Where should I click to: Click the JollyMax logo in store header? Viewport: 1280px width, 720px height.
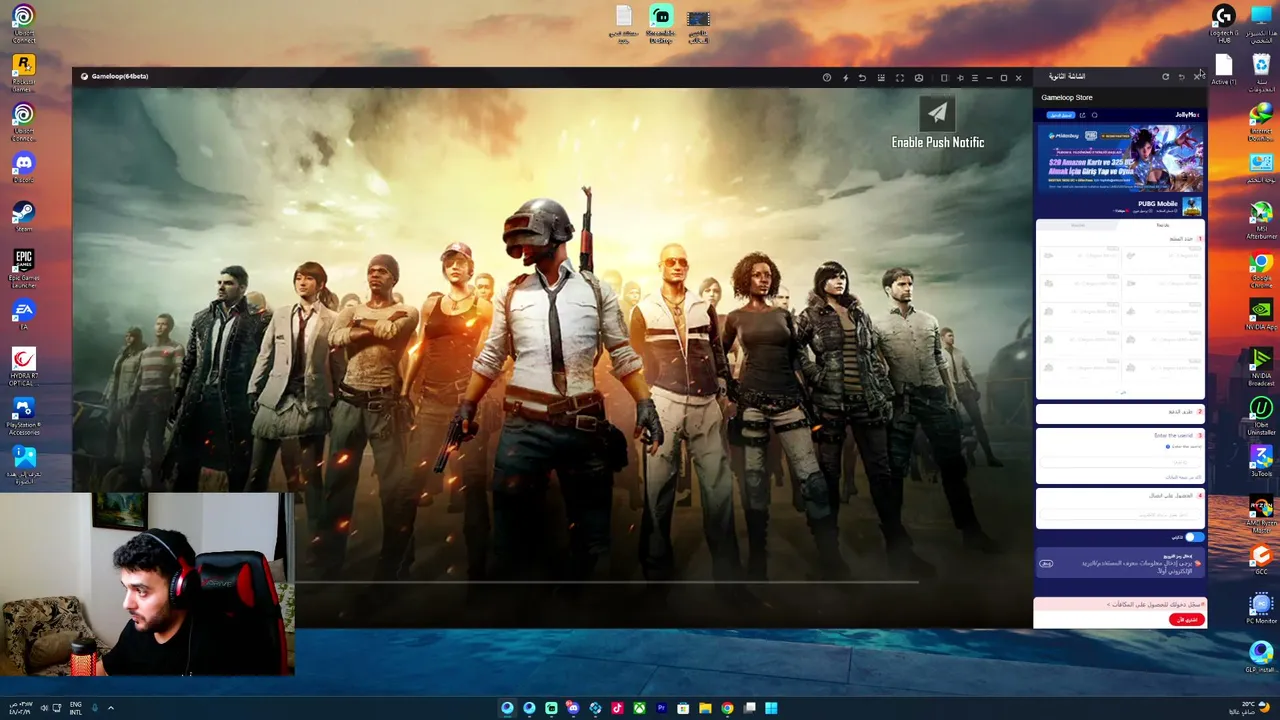1187,115
